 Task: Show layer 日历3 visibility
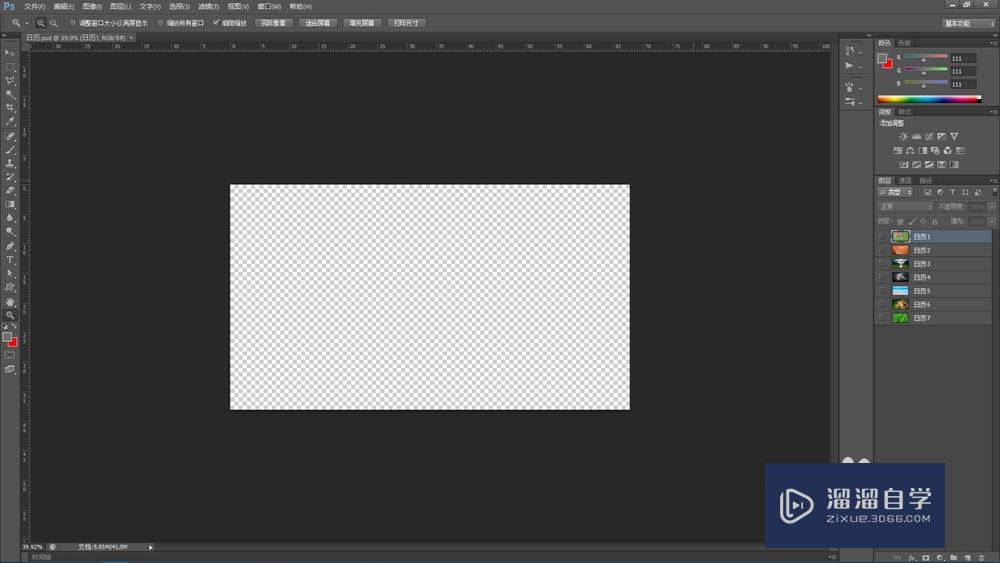[x=882, y=263]
